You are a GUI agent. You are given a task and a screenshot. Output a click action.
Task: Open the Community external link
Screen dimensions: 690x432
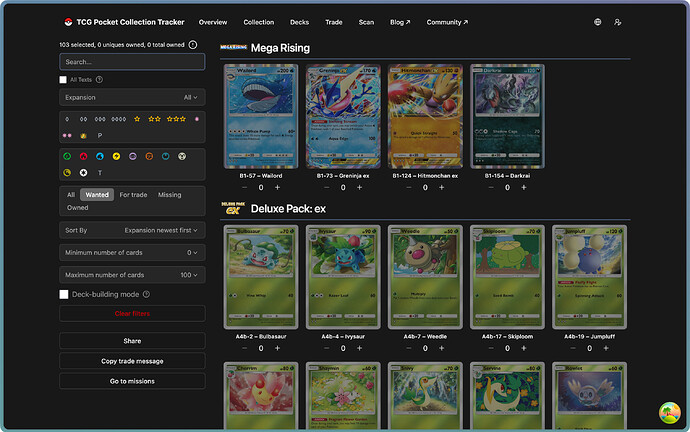tap(447, 22)
